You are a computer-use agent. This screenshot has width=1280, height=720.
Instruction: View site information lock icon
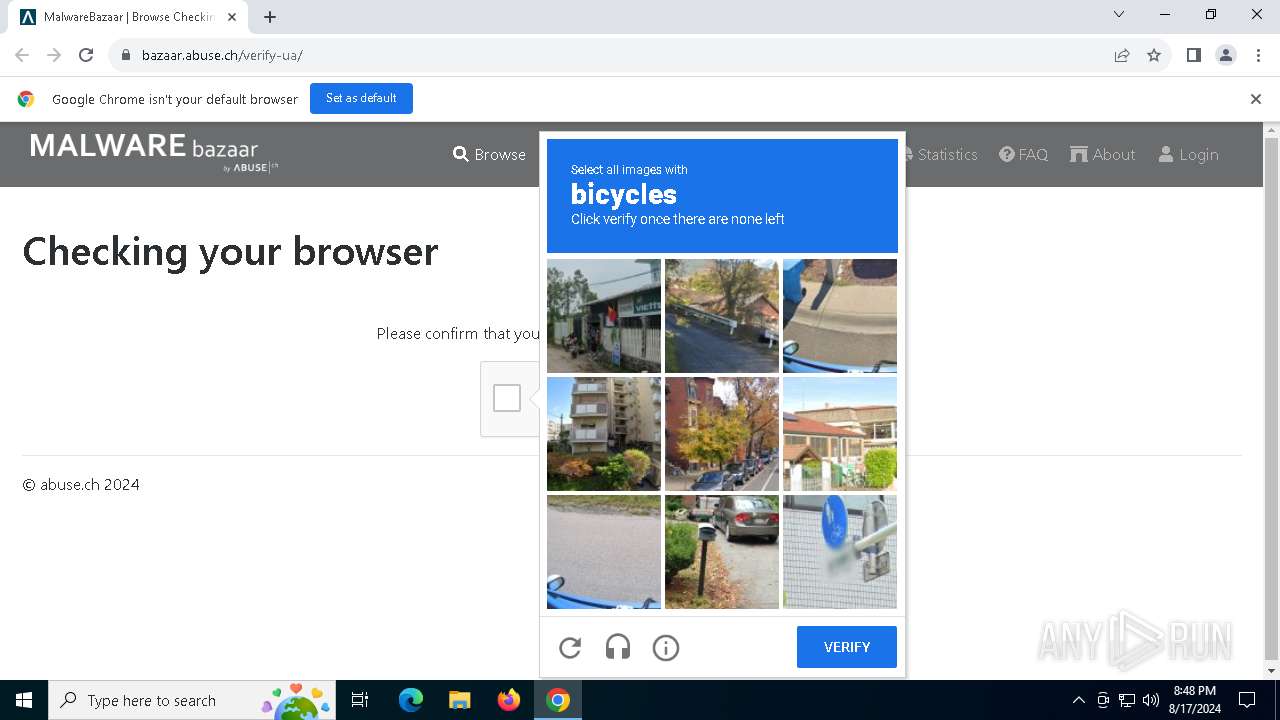tap(126, 55)
